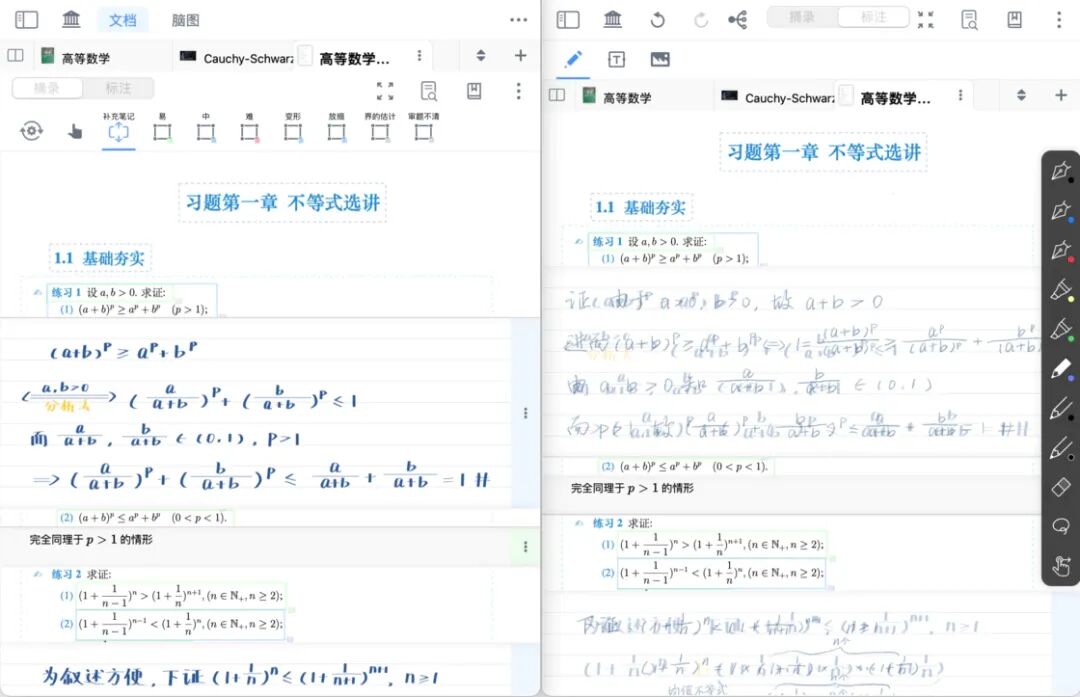Switch right pane to 标注 annotation mode
Viewport: 1080px width, 697px height.
pos(873,17)
